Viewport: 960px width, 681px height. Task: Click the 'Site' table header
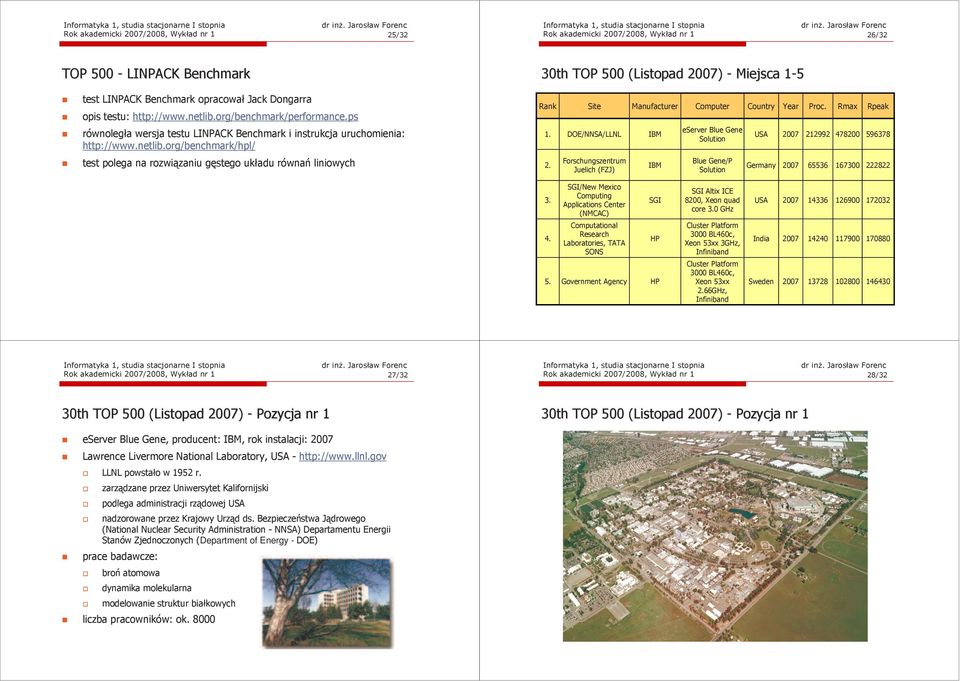click(x=594, y=106)
